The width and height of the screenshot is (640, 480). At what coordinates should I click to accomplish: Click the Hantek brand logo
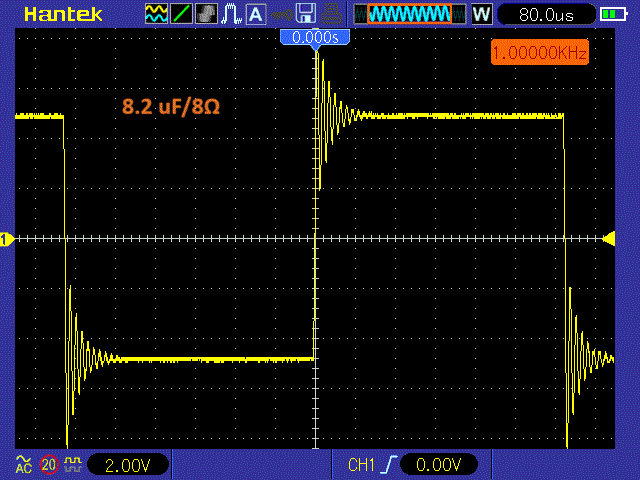click(x=63, y=14)
